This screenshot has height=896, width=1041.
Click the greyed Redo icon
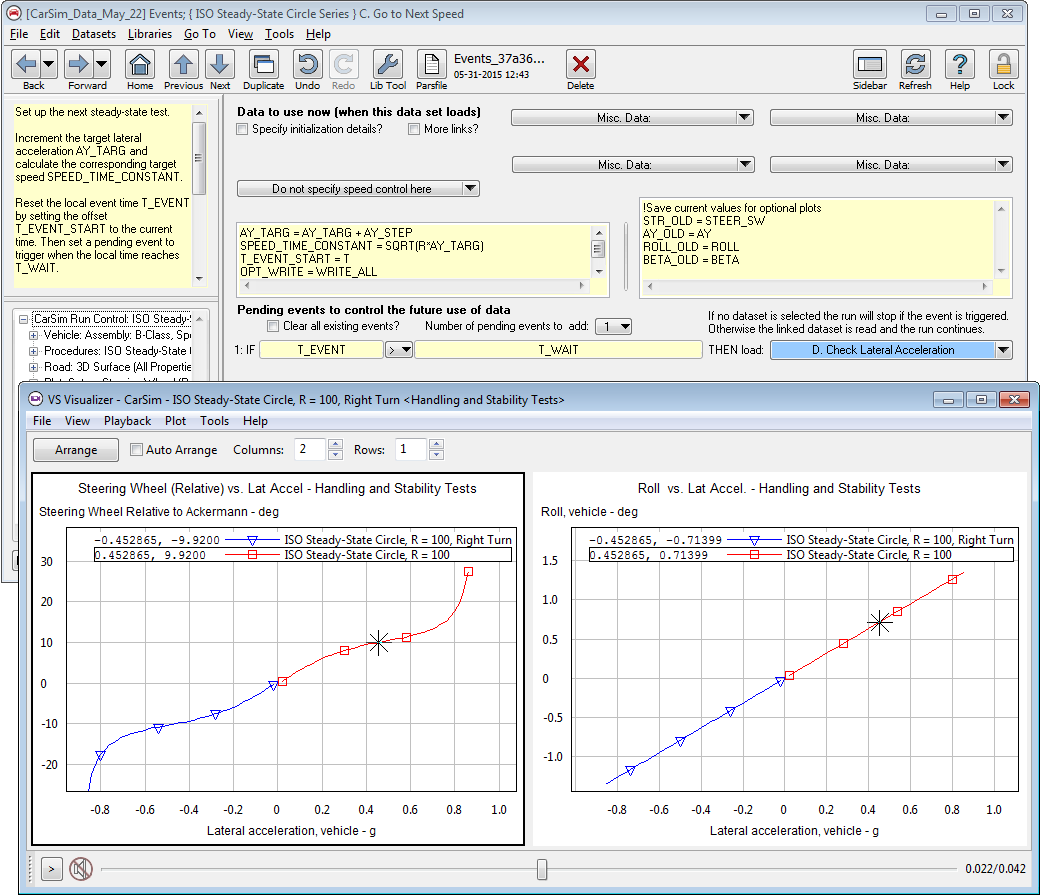[x=343, y=64]
